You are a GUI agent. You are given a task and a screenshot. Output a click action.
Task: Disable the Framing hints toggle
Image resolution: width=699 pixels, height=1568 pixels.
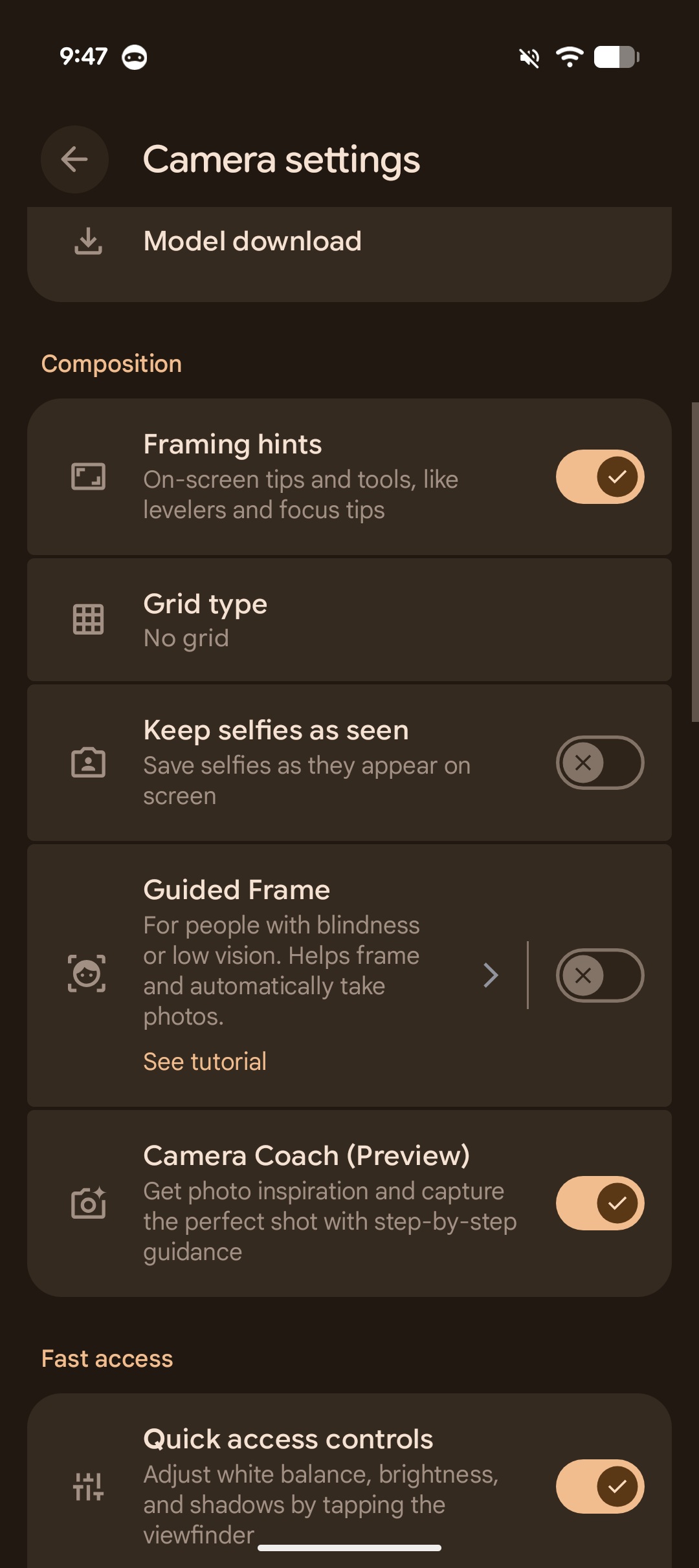tap(600, 477)
